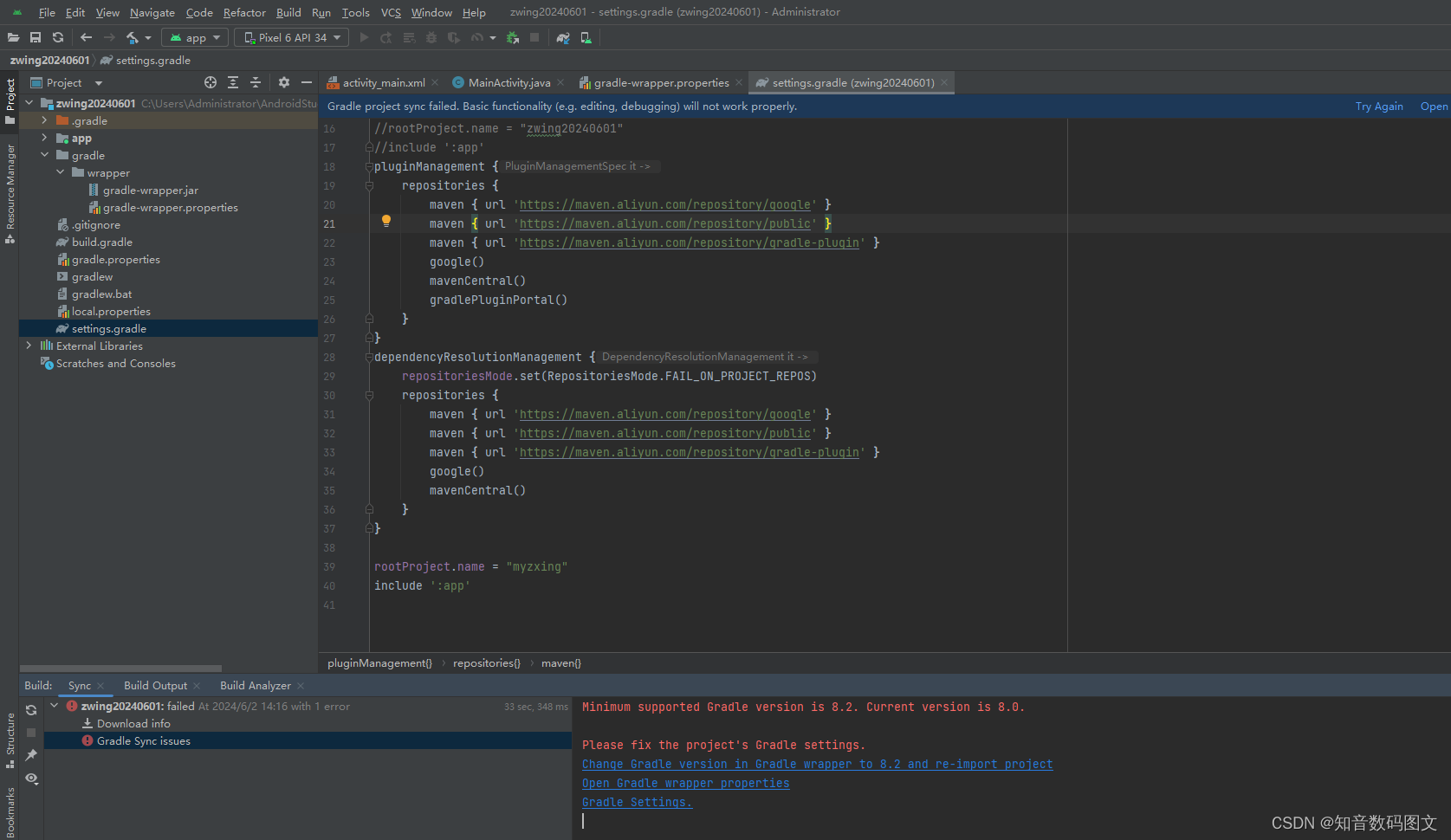The width and height of the screenshot is (1451, 840).
Task: Click the repositories{} breadcrumb
Action: [486, 662]
